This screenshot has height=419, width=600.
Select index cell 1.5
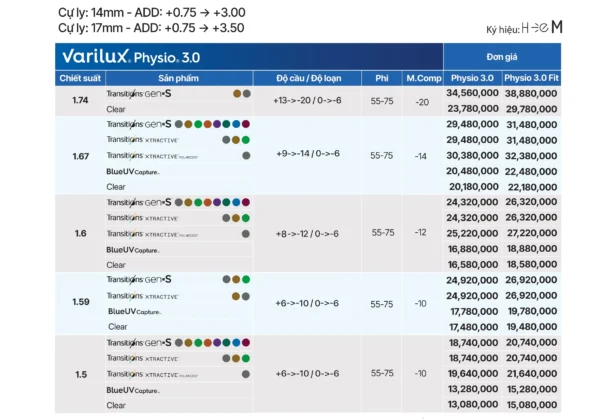tap(81, 374)
